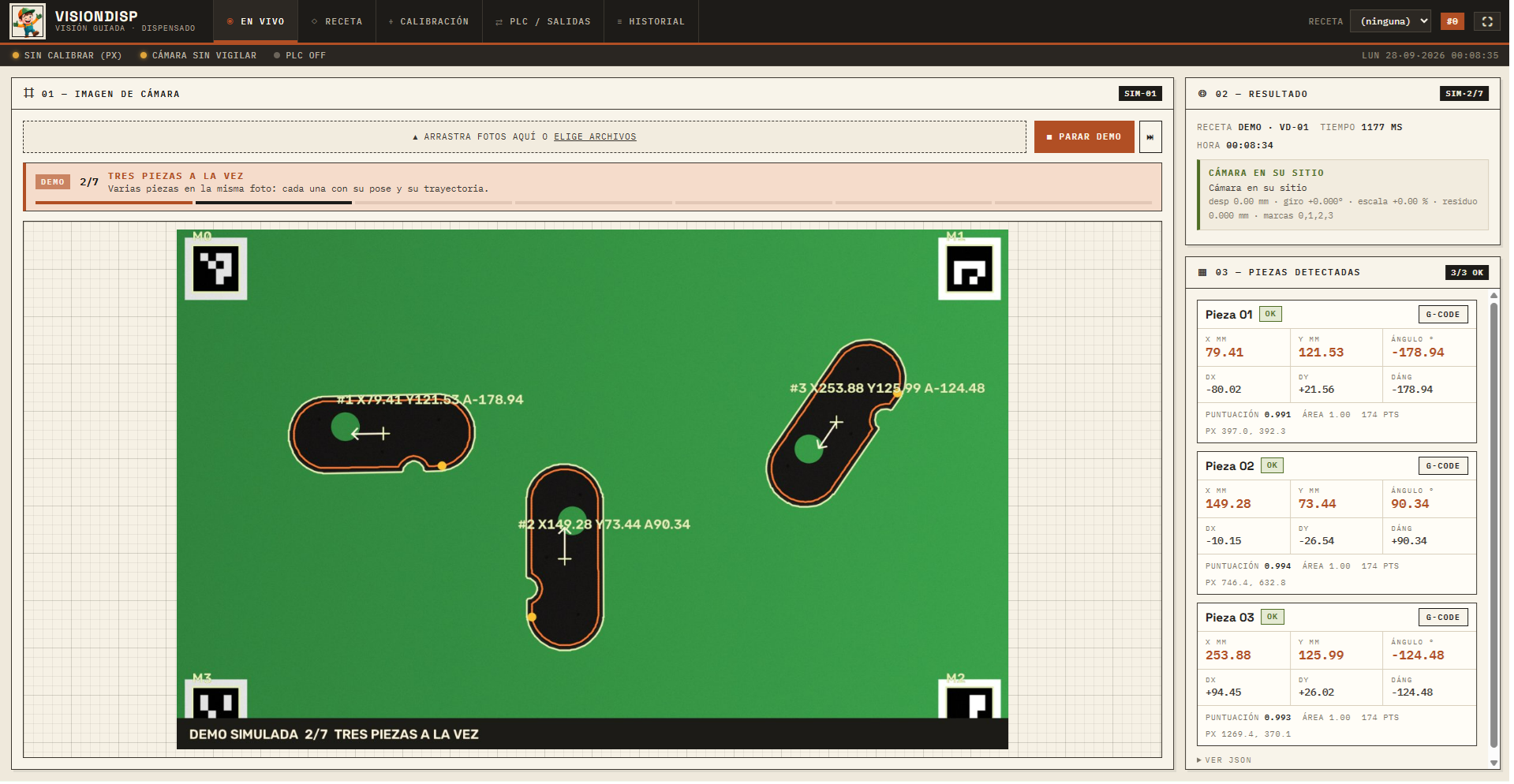Click the second demo progress segment
The width and height of the screenshot is (1514, 784).
274,203
